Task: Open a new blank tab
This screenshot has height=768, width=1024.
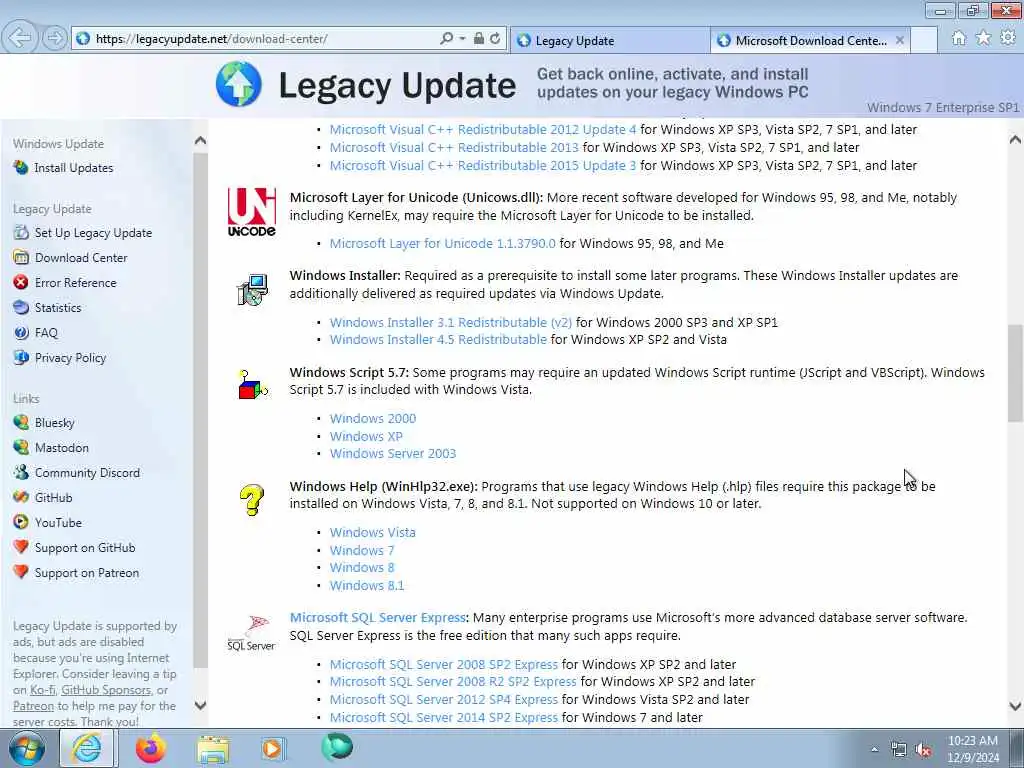Action: coord(924,40)
